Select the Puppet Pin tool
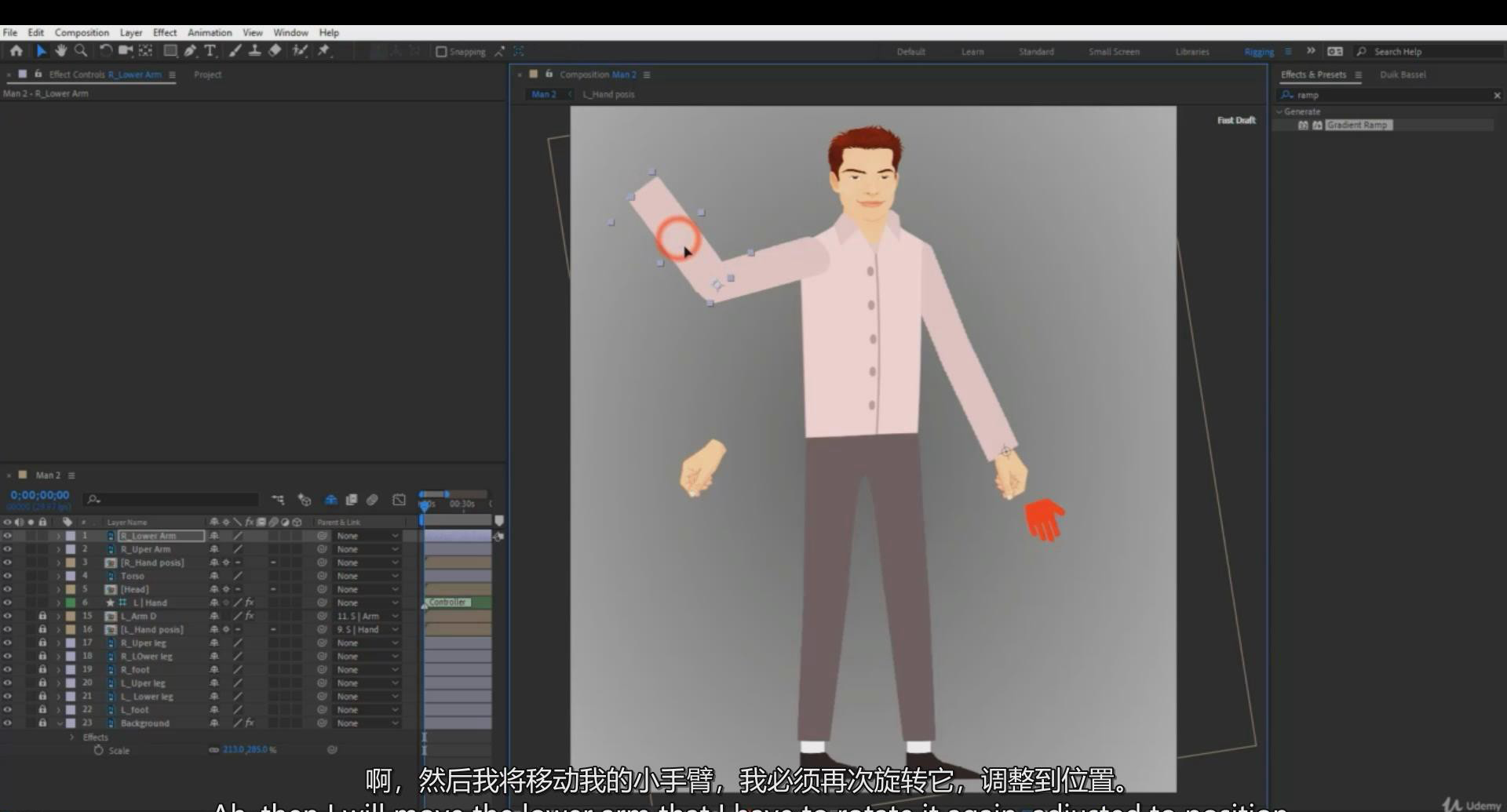 click(x=323, y=51)
